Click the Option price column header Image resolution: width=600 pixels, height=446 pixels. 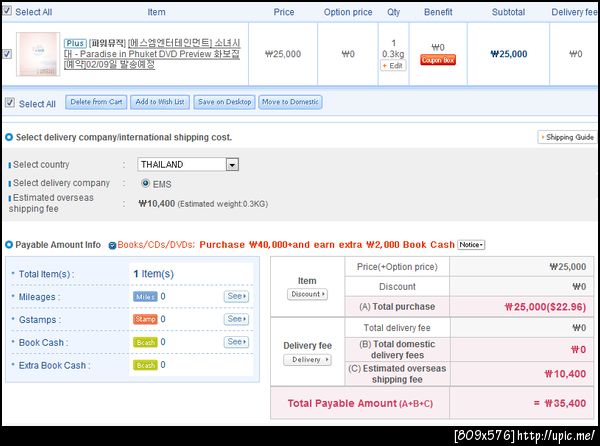click(x=348, y=12)
